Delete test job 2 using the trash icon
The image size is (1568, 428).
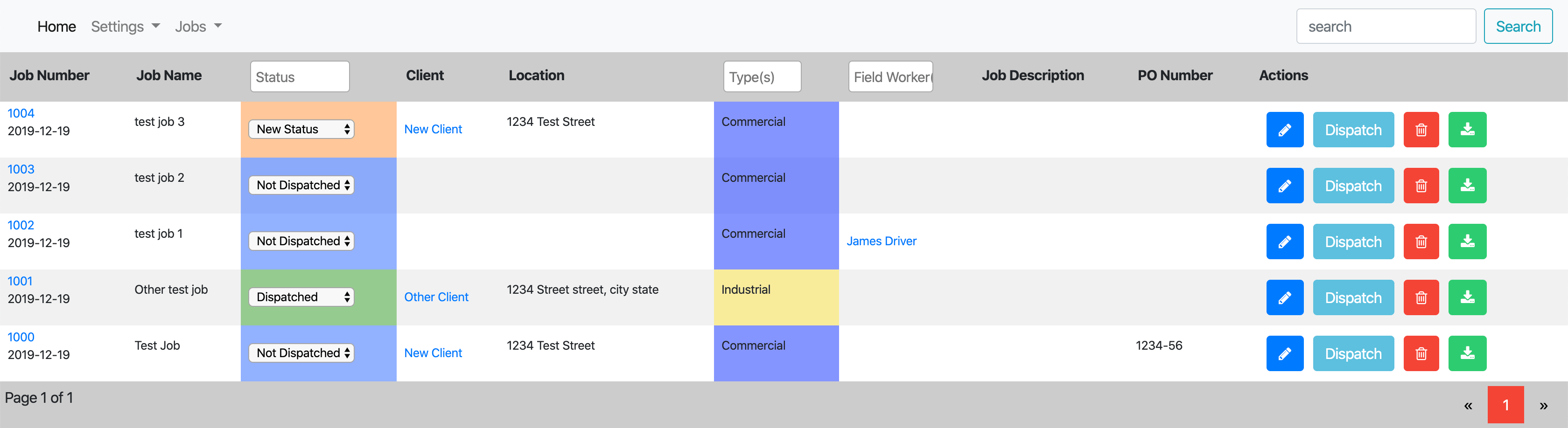click(1421, 186)
